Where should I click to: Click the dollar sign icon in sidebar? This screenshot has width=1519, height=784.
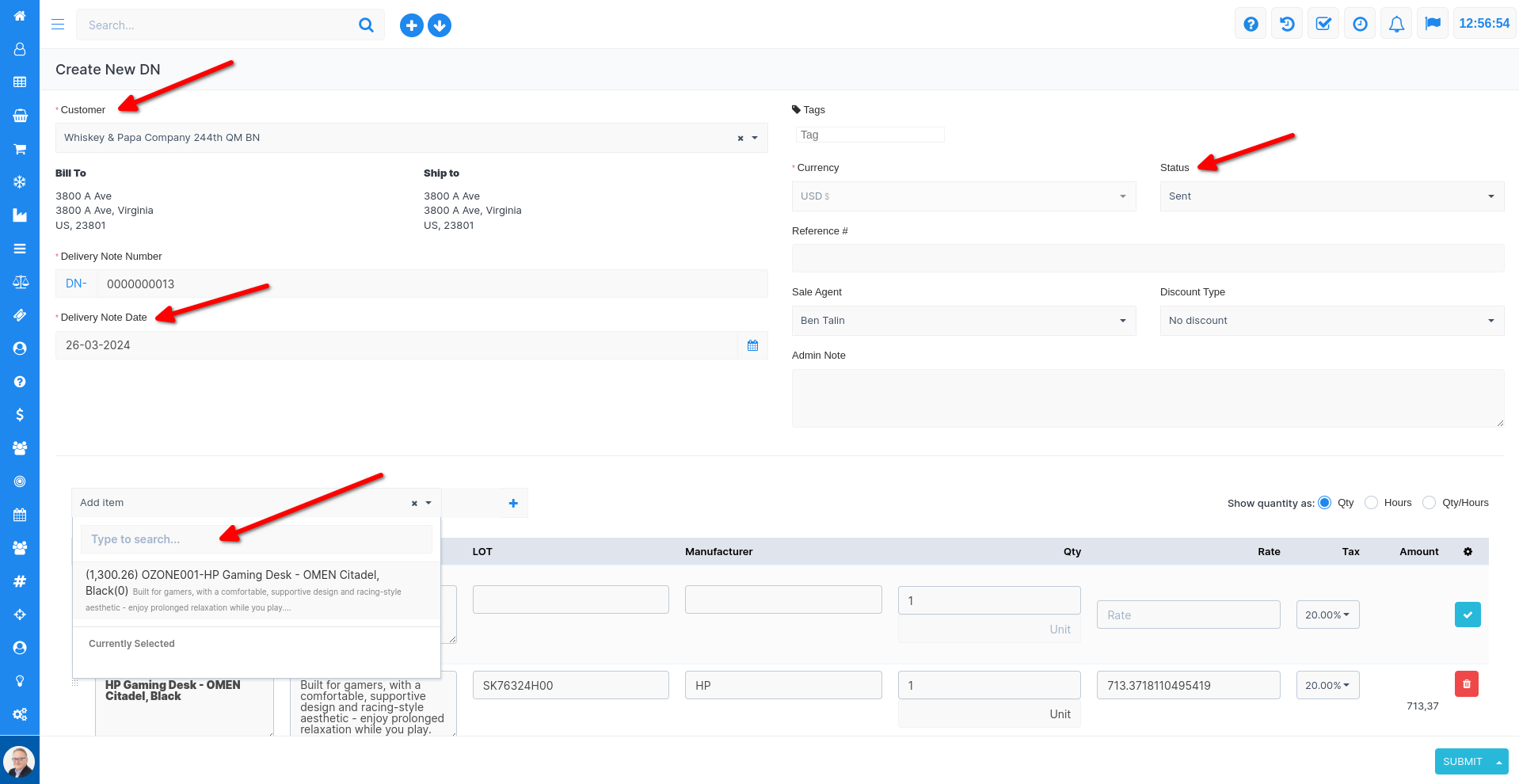(20, 415)
